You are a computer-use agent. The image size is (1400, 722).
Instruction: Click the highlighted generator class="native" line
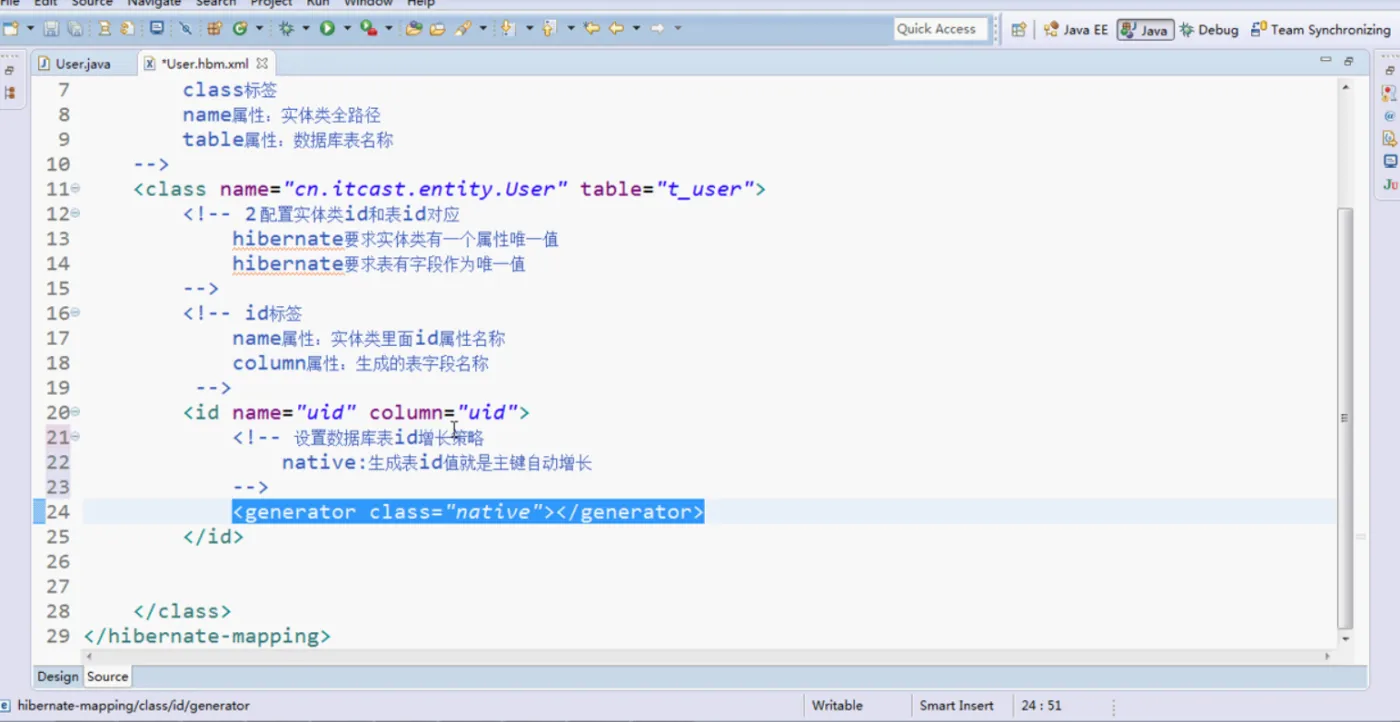click(468, 512)
